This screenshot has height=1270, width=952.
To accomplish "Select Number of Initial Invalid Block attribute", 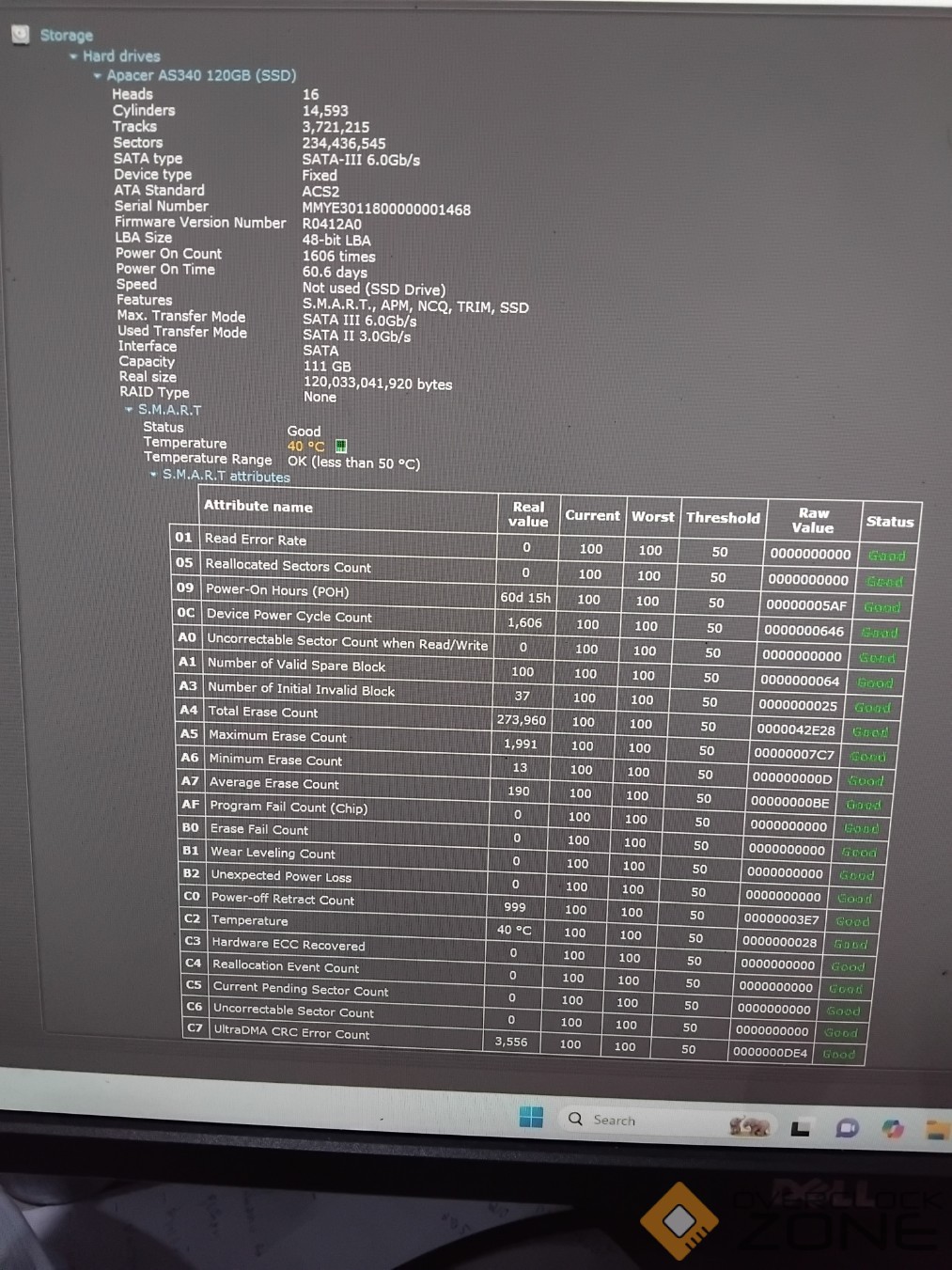I will coord(302,689).
